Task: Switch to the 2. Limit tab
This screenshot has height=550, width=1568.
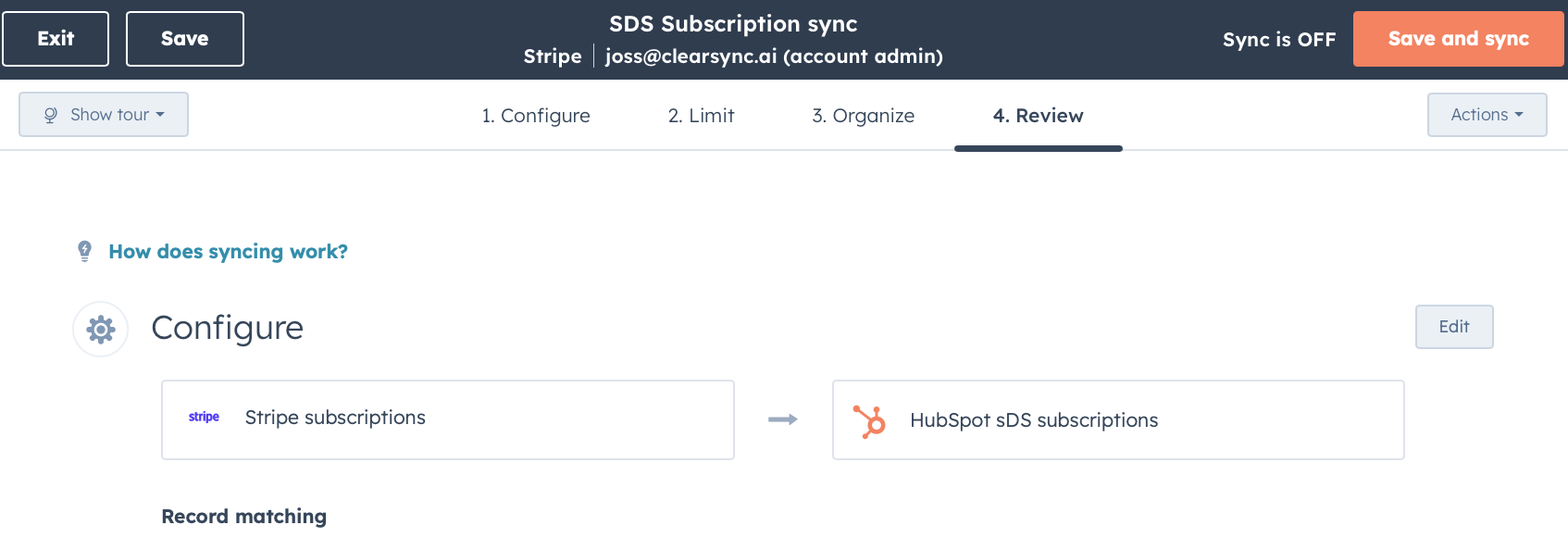Action: pos(701,116)
